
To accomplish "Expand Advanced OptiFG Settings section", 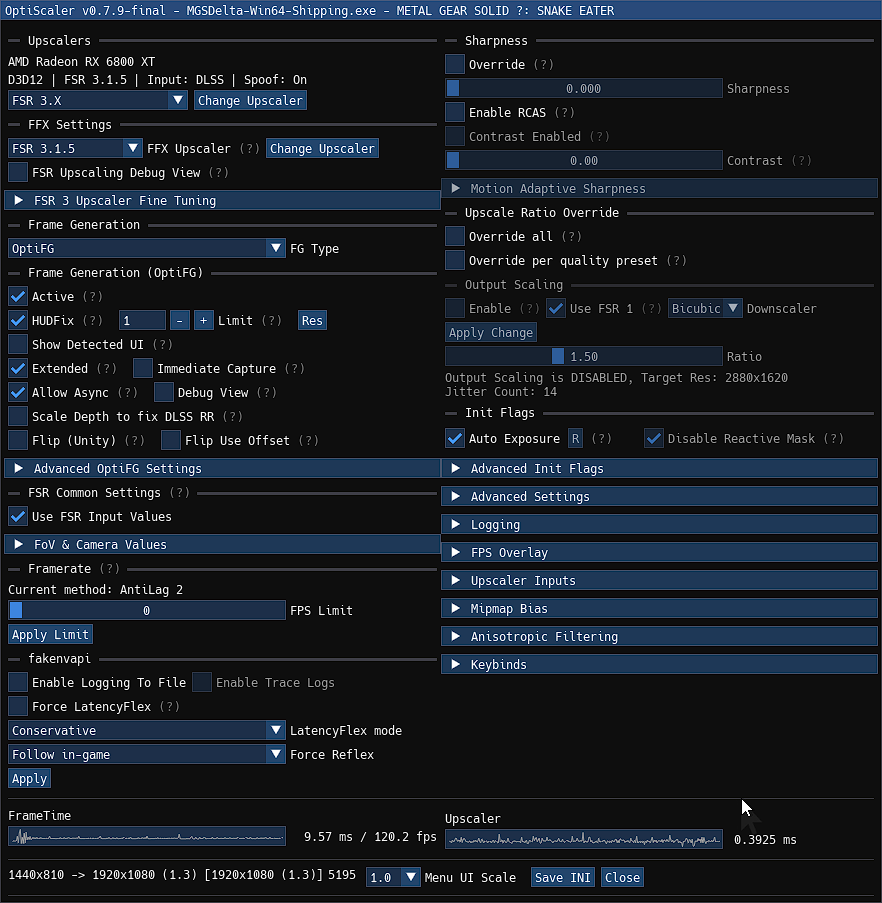I will point(222,468).
